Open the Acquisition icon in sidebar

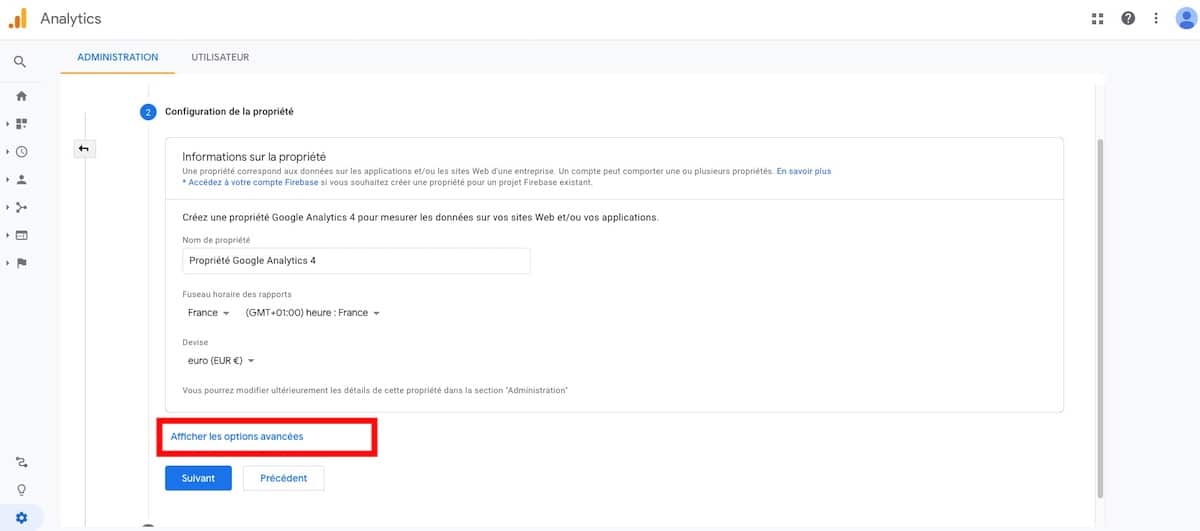click(x=21, y=207)
